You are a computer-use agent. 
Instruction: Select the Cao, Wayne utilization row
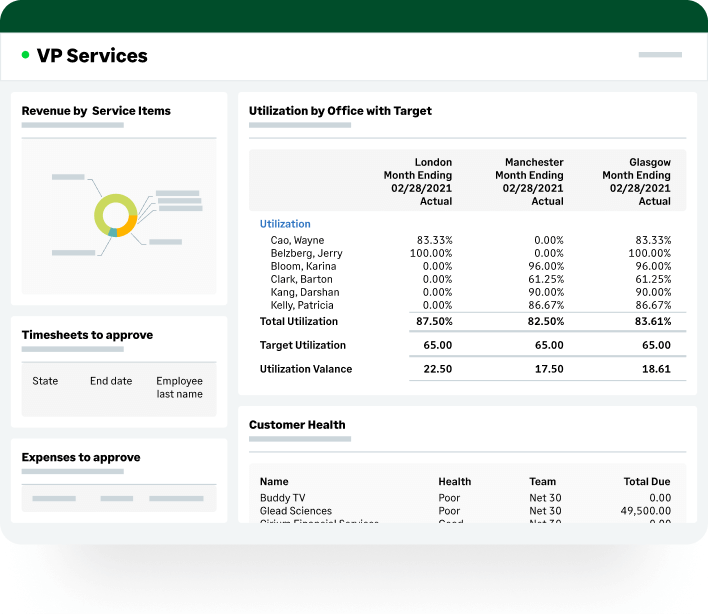[x=297, y=240]
